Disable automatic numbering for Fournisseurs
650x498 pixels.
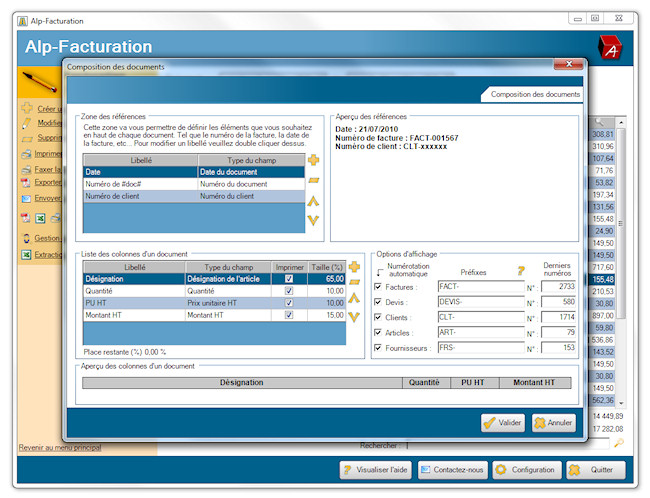(x=377, y=348)
